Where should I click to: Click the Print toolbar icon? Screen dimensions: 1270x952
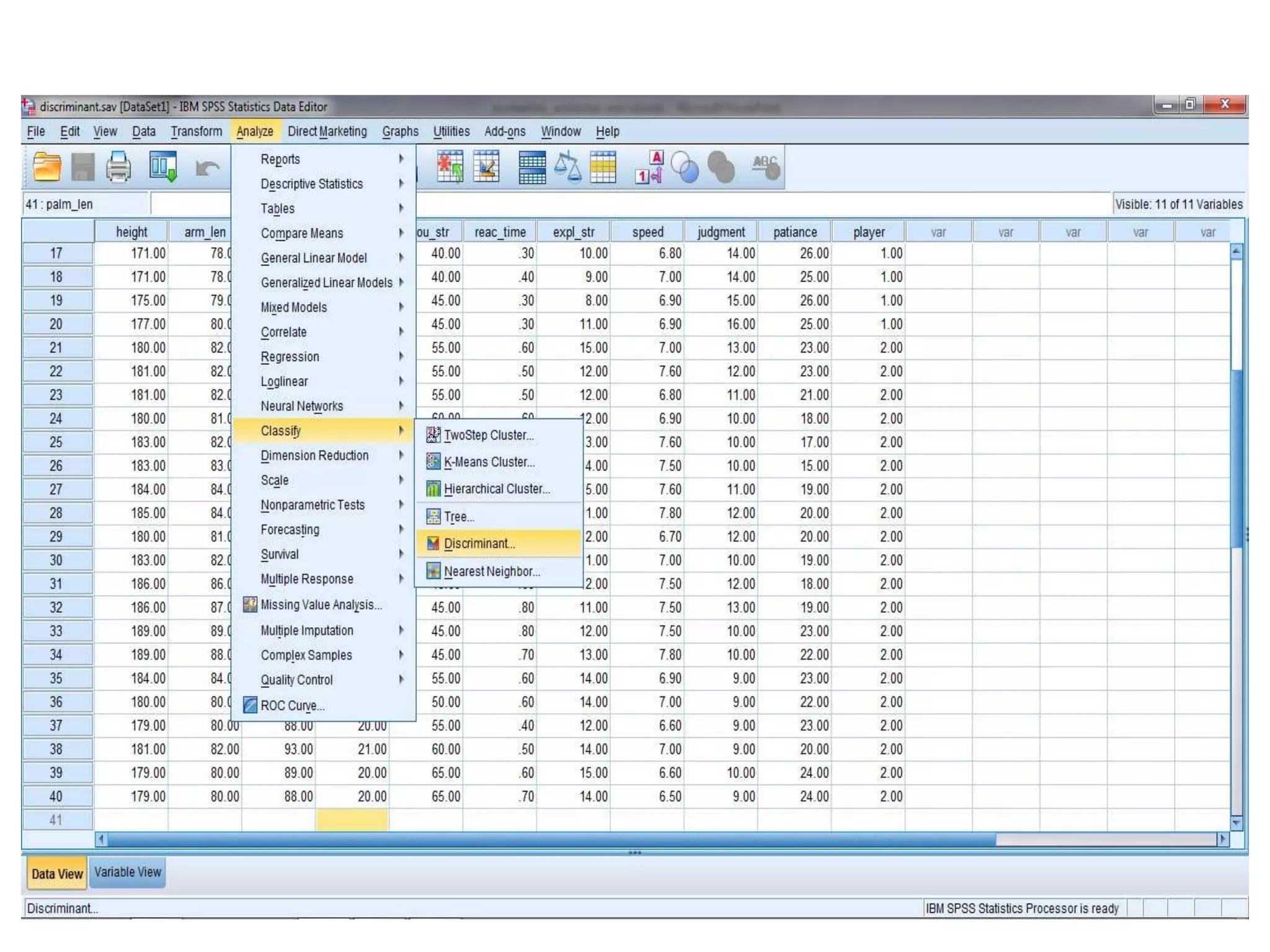(x=118, y=167)
